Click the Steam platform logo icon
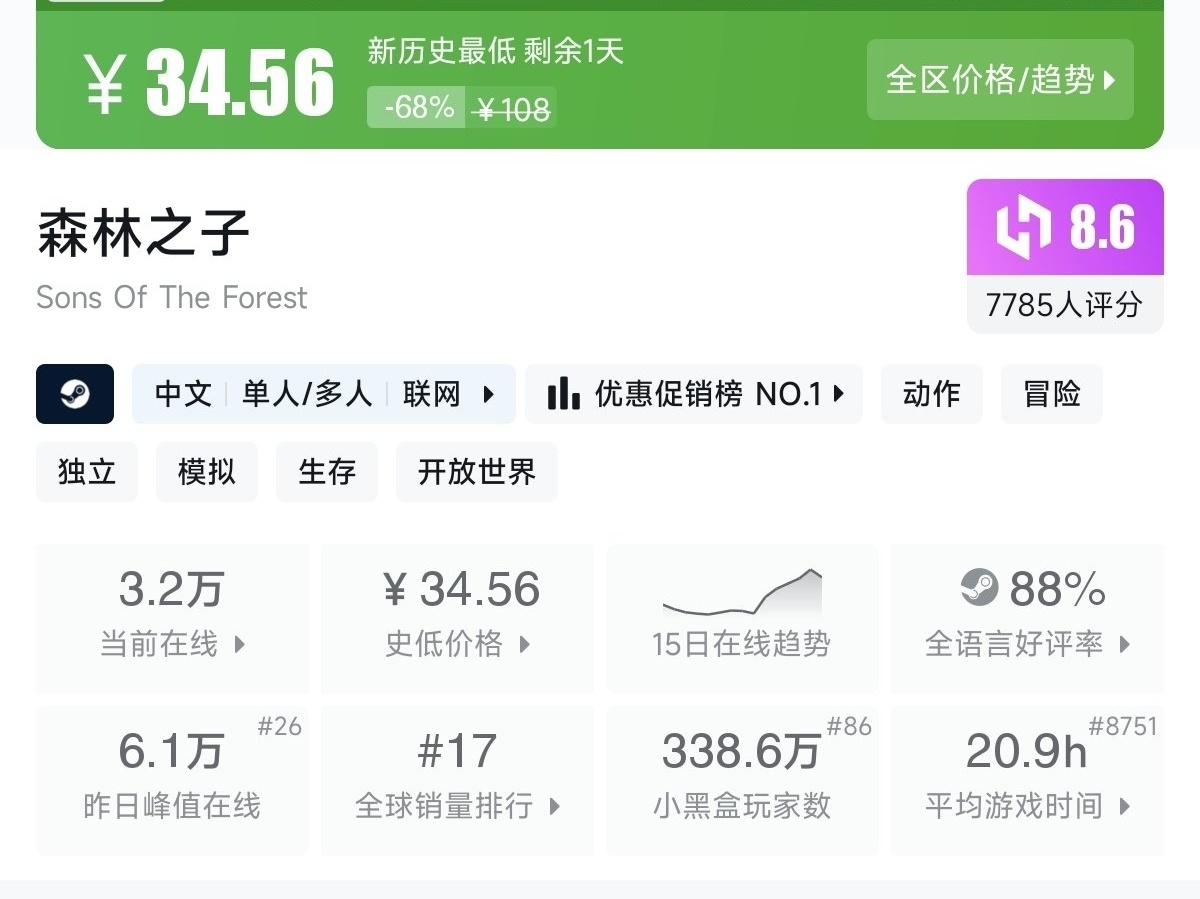The image size is (1200, 899). (75, 394)
